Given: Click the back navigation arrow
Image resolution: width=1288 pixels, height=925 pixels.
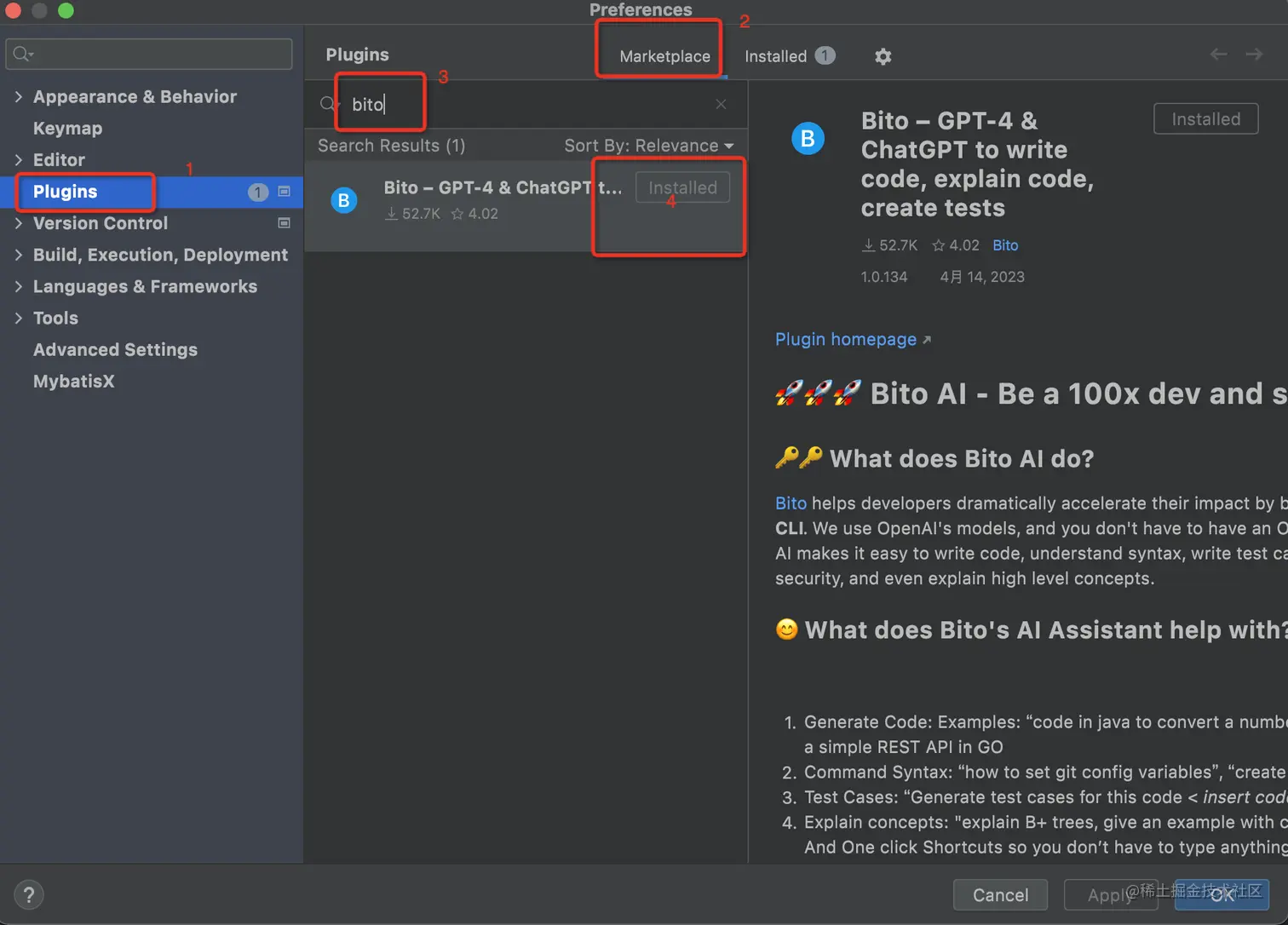Looking at the screenshot, I should (1219, 54).
